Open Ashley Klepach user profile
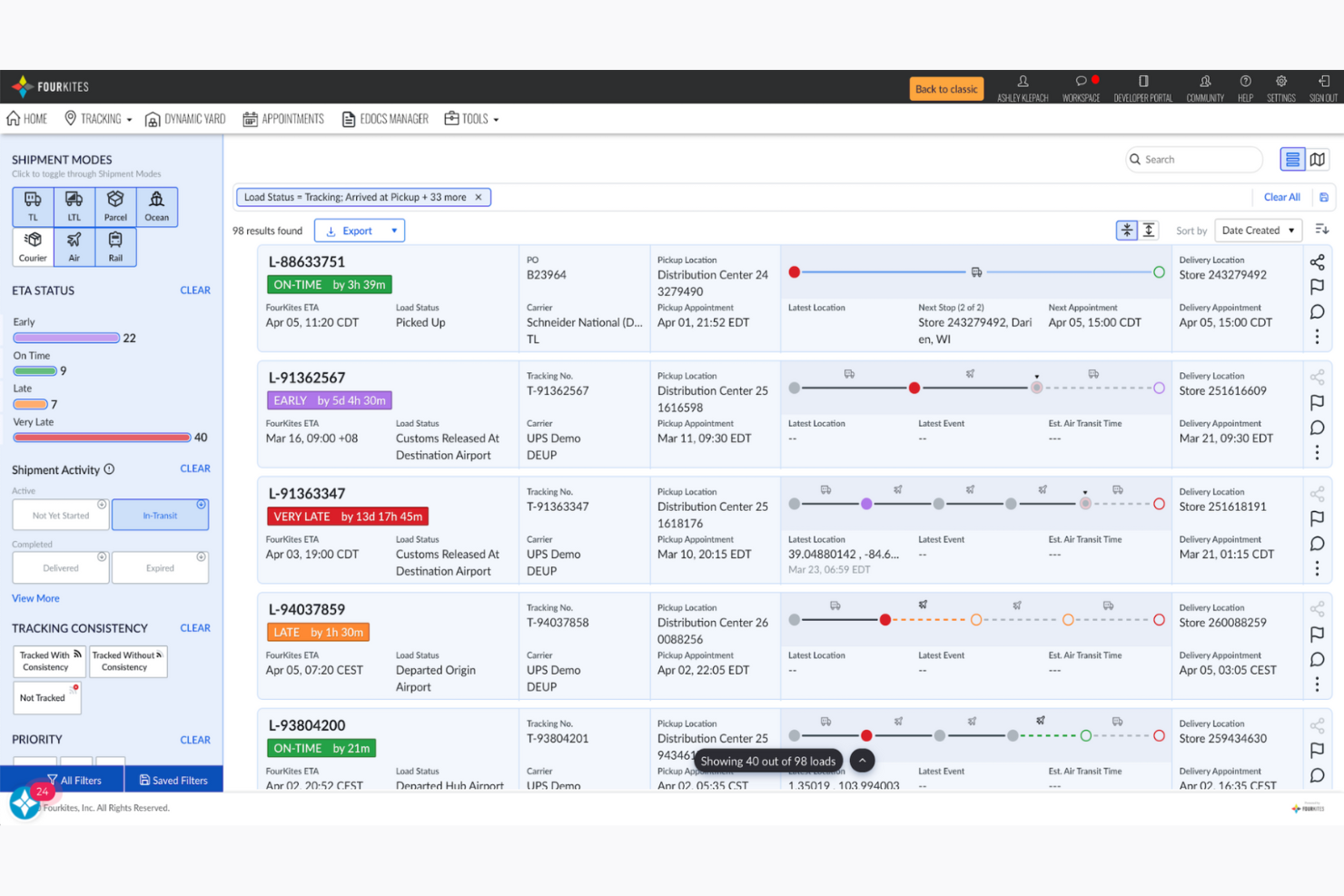The height and width of the screenshot is (896, 1344). click(x=1023, y=87)
